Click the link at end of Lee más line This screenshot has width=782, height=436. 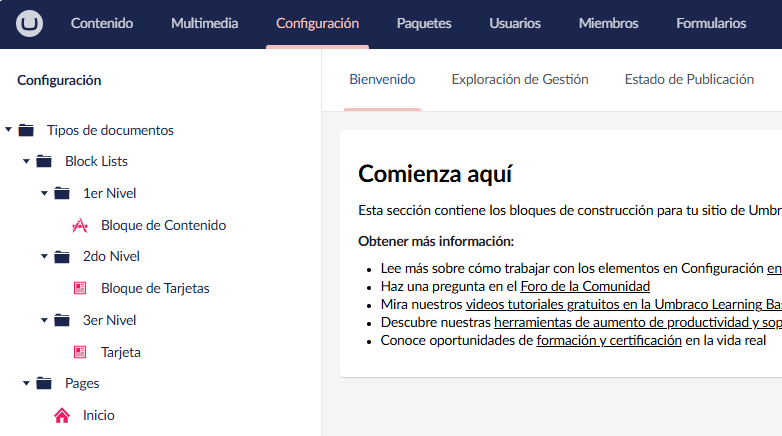click(x=774, y=268)
